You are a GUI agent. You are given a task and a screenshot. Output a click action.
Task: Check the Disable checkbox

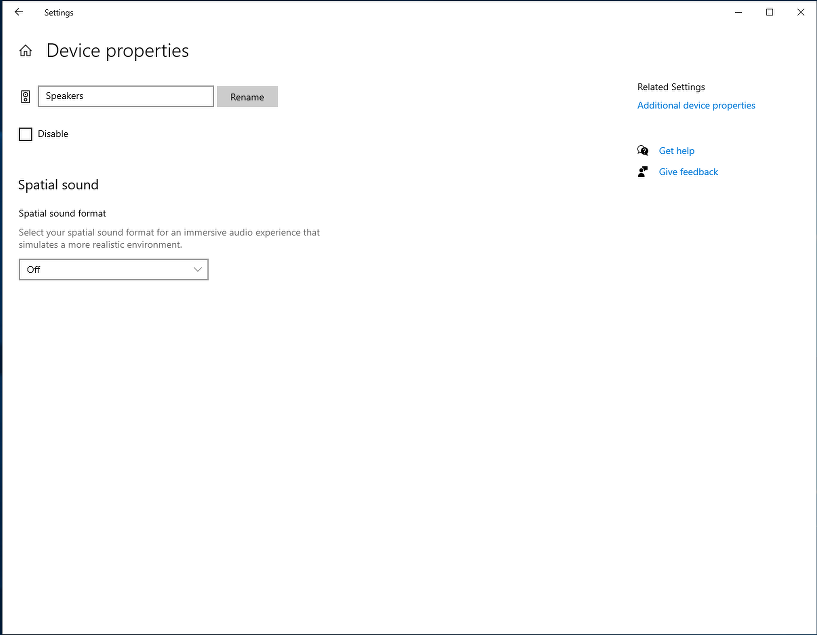click(25, 133)
